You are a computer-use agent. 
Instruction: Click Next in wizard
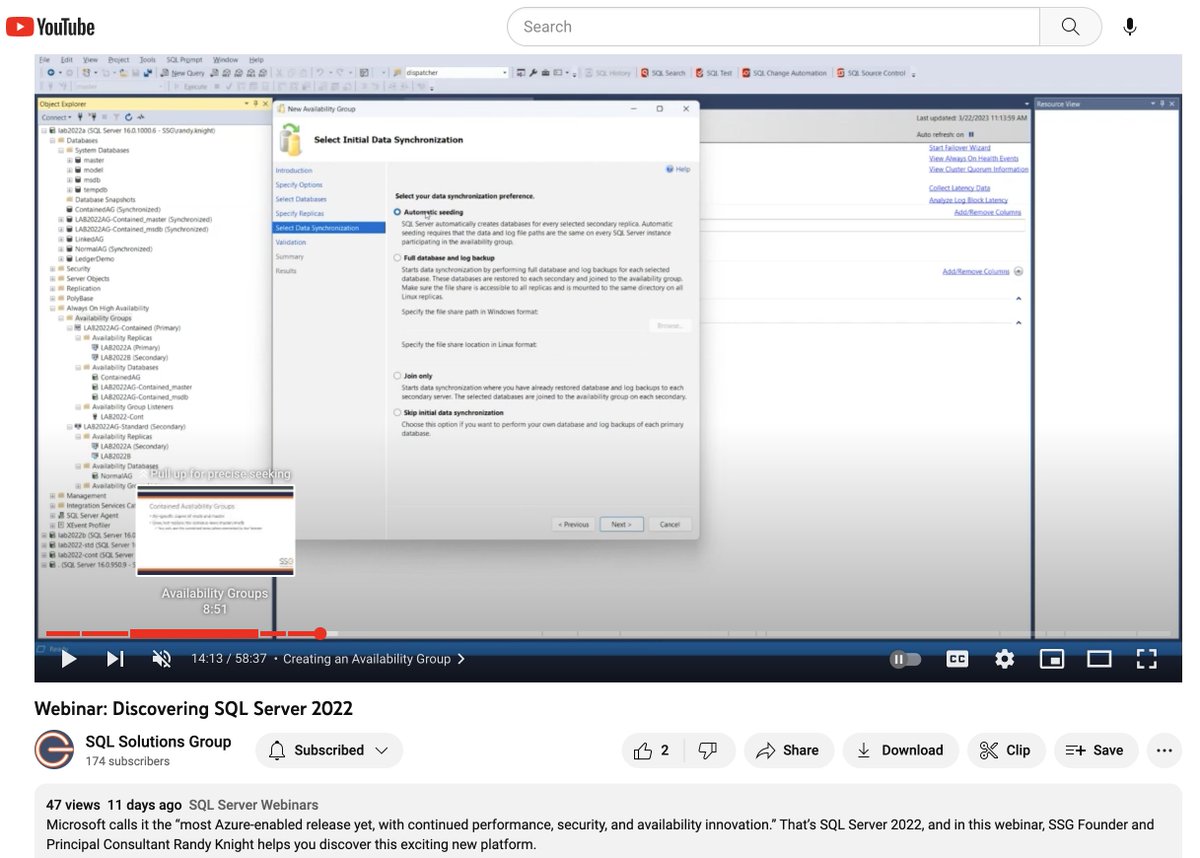tap(621, 524)
